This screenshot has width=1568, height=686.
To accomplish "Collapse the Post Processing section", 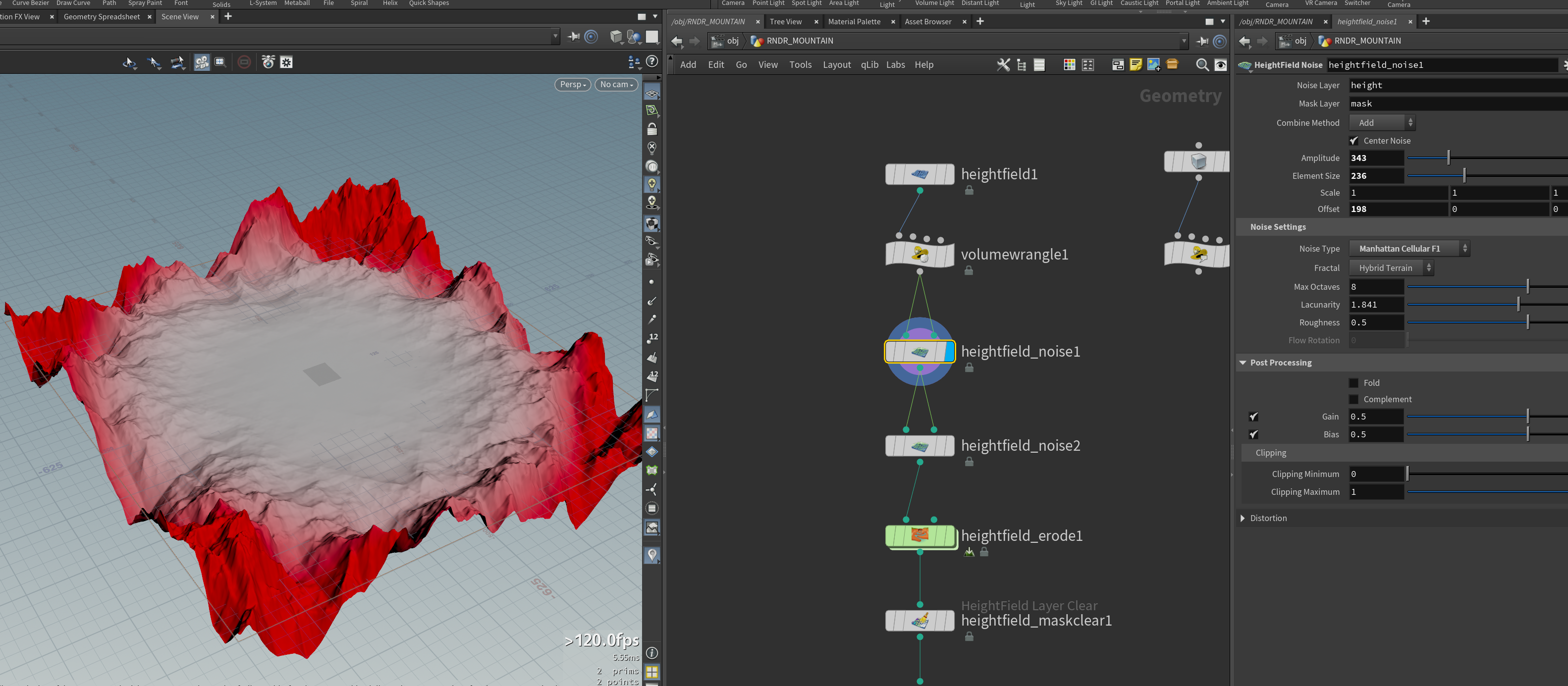I will tap(1243, 363).
